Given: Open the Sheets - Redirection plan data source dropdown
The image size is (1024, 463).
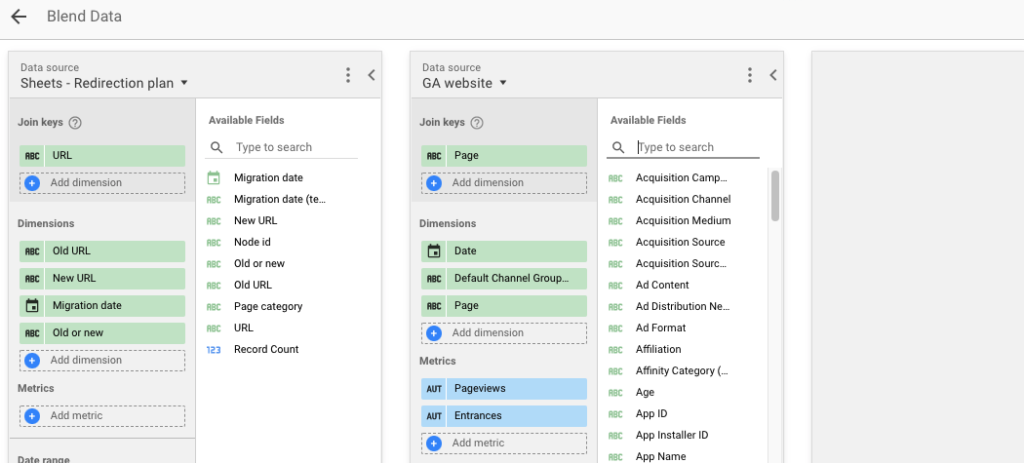Looking at the screenshot, I should (104, 83).
